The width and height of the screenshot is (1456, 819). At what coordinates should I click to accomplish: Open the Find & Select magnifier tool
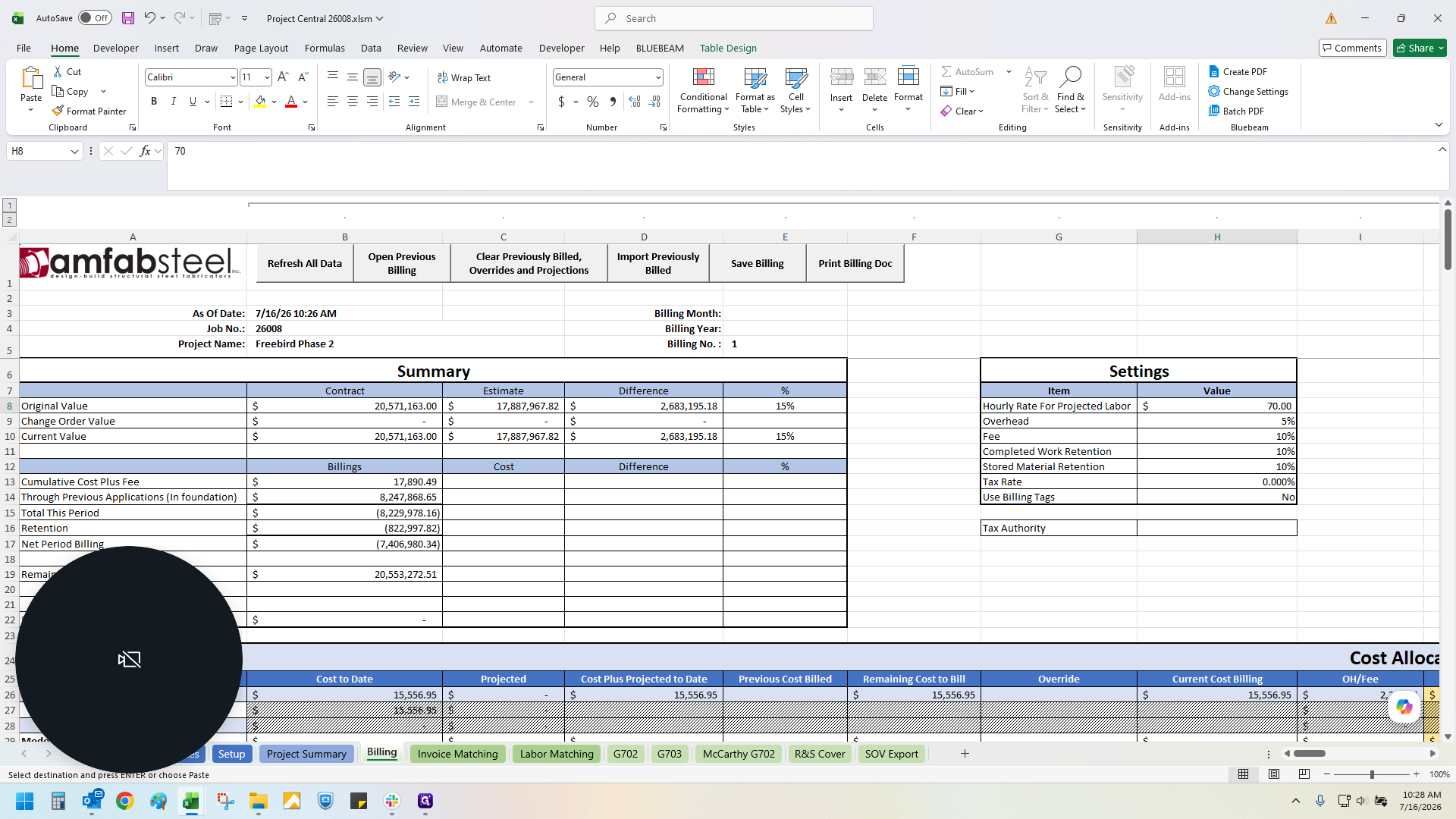[1070, 77]
